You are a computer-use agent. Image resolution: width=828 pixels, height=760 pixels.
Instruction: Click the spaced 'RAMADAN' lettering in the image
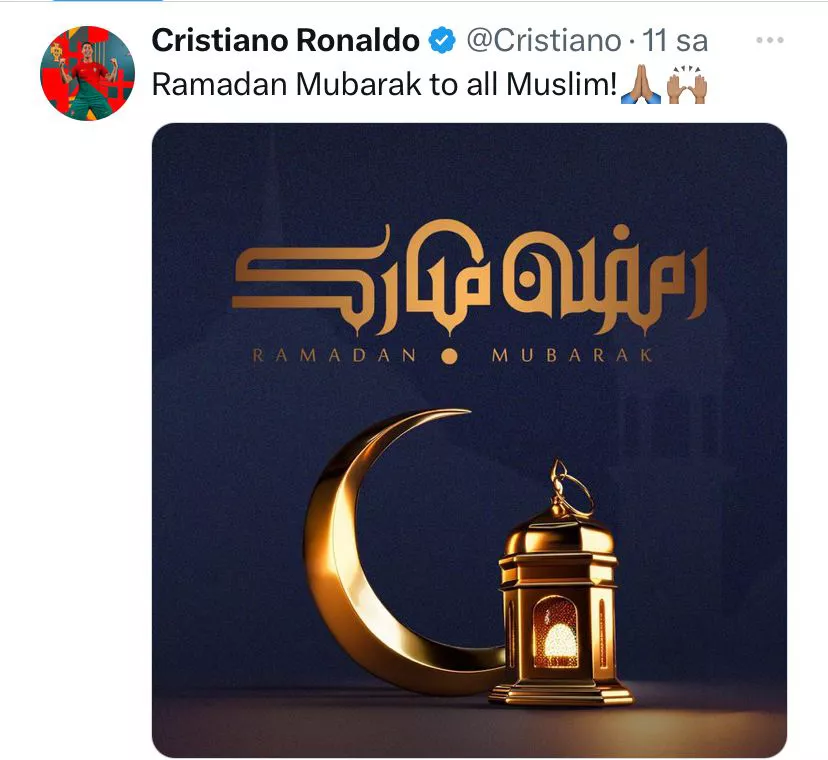pos(335,355)
